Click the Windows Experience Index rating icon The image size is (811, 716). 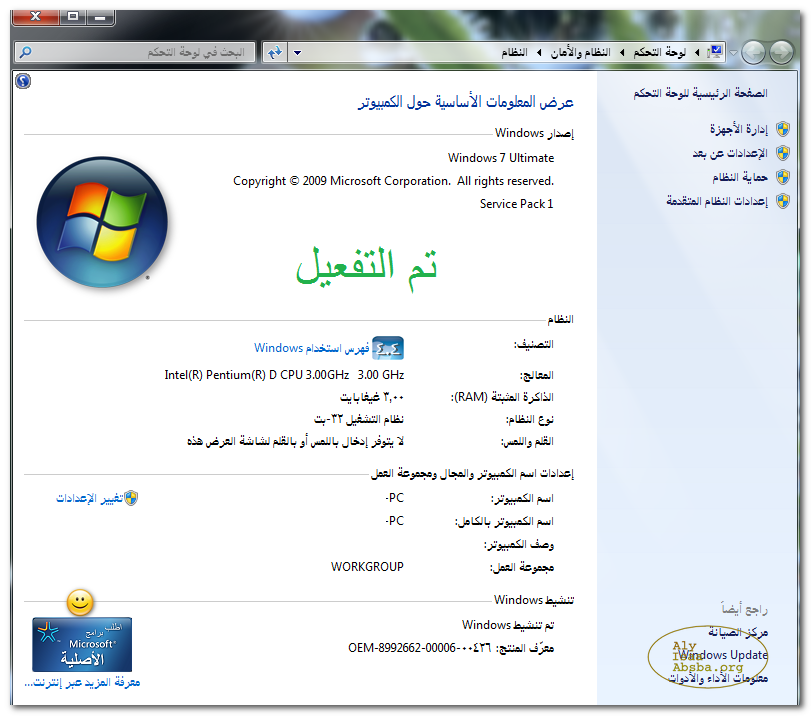[388, 347]
